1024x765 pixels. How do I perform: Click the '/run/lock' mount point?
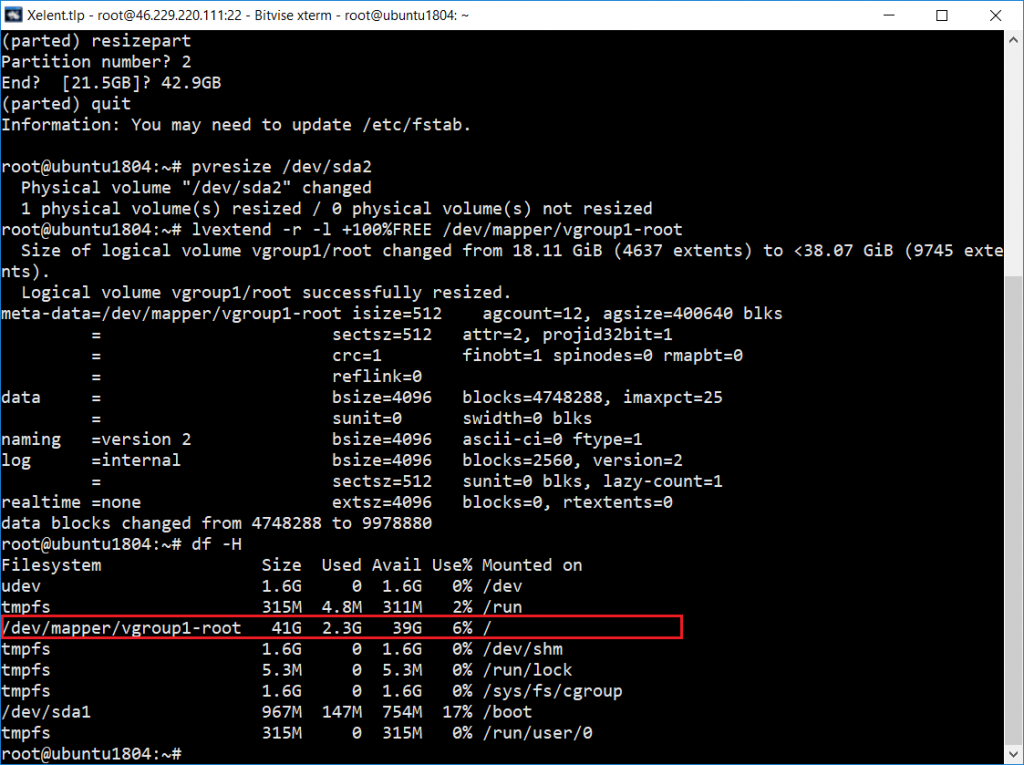527,670
